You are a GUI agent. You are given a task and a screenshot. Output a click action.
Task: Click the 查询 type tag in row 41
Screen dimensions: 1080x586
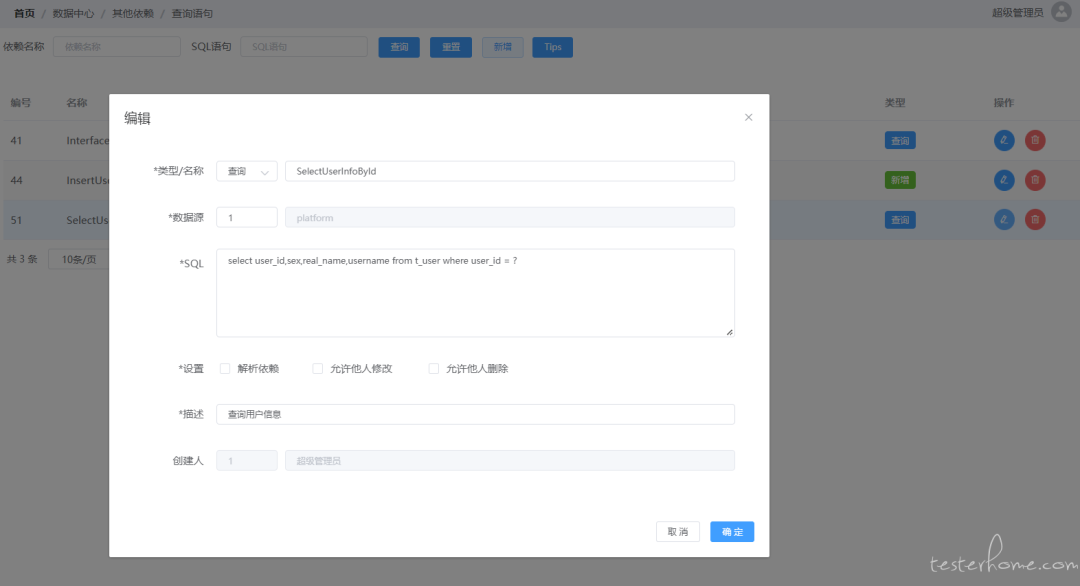pyautogui.click(x=900, y=140)
